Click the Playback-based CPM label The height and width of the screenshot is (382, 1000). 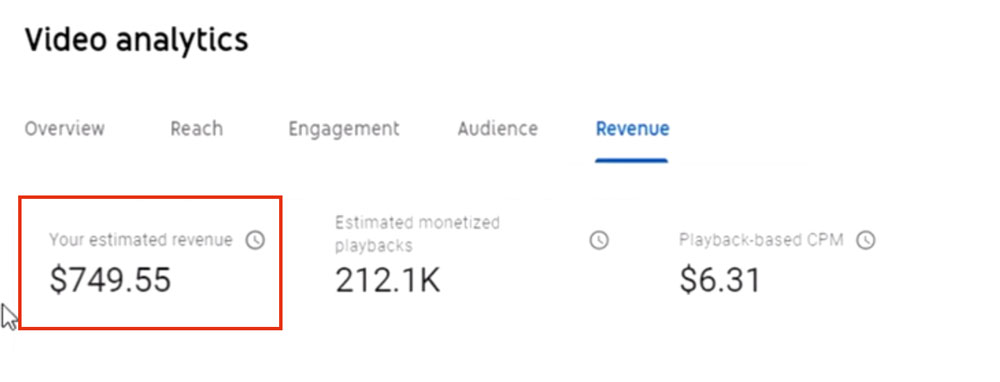point(761,240)
